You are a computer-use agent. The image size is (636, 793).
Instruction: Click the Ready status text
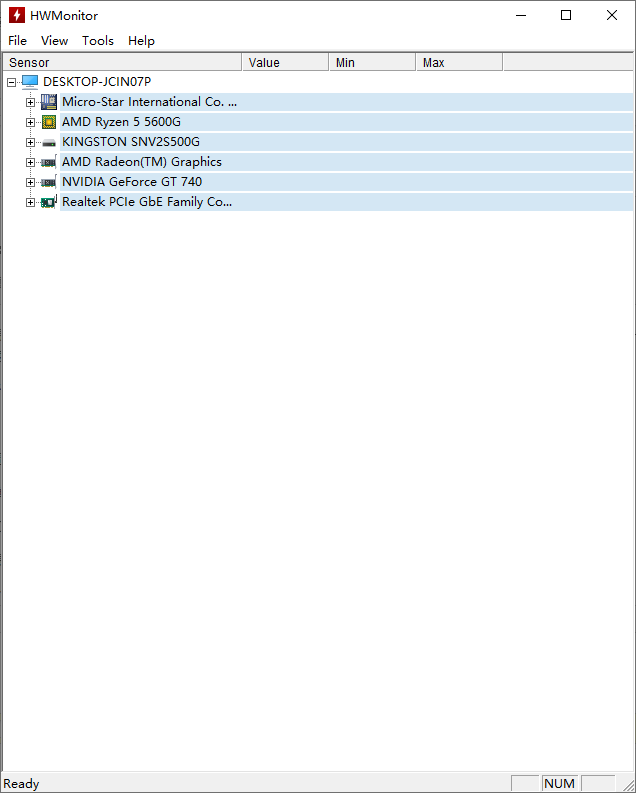pos(21,783)
